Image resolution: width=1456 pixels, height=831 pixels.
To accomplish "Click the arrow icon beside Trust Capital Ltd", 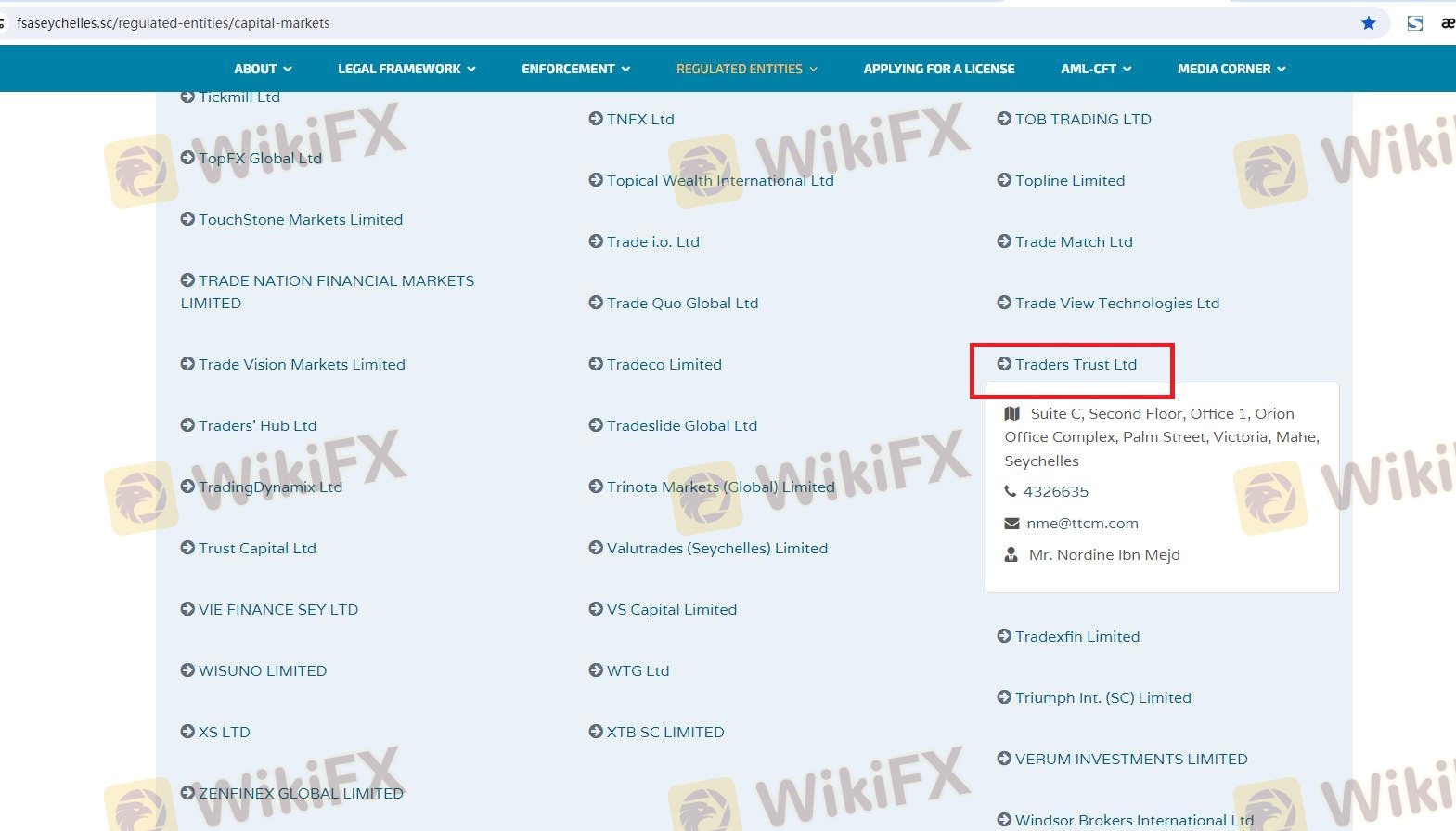I will 187,548.
